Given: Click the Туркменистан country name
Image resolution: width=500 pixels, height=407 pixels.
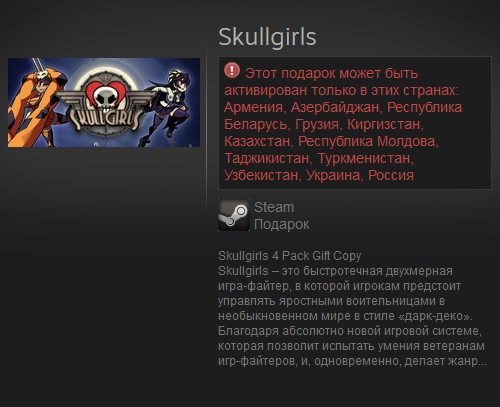Looking at the screenshot, I should [365, 158].
